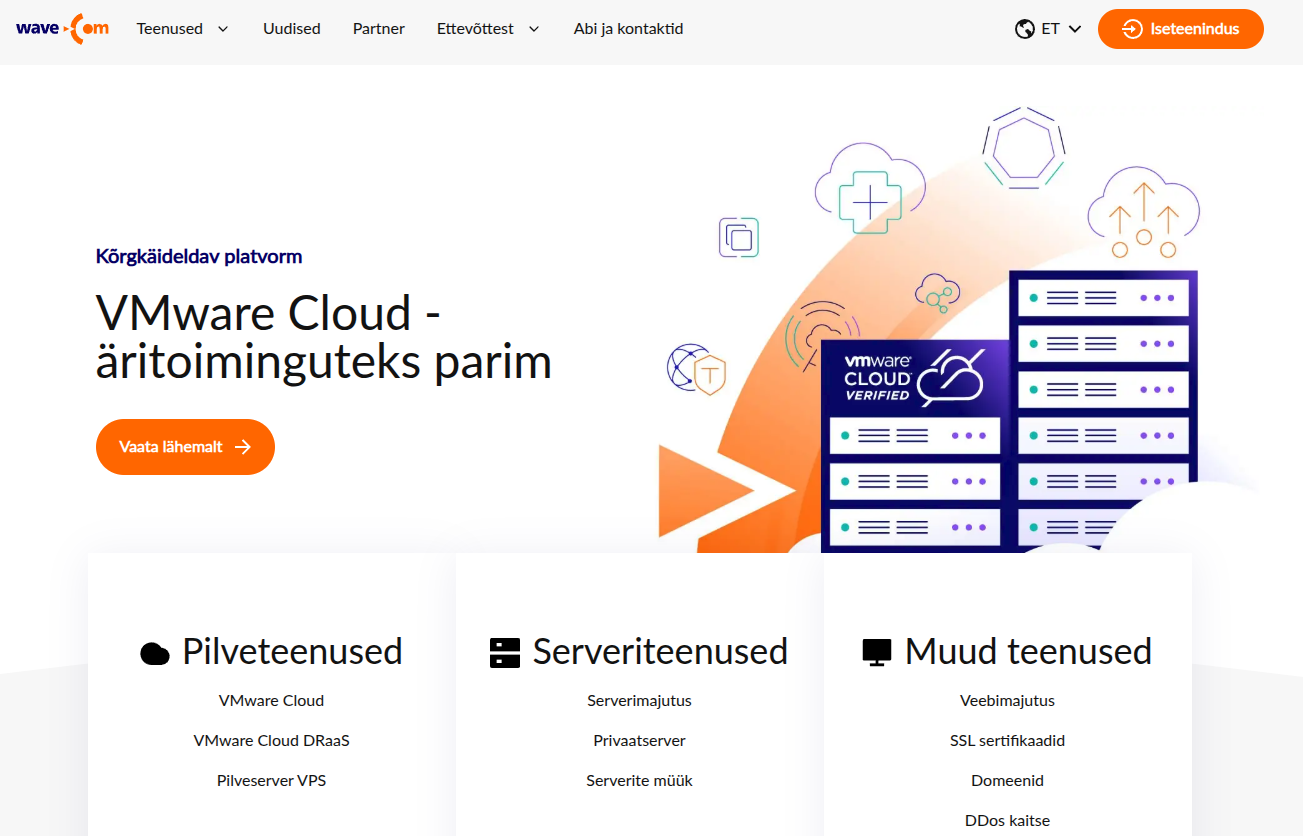Expand the Teenused dropdown menu
The width and height of the screenshot is (1303, 836).
[x=182, y=29]
